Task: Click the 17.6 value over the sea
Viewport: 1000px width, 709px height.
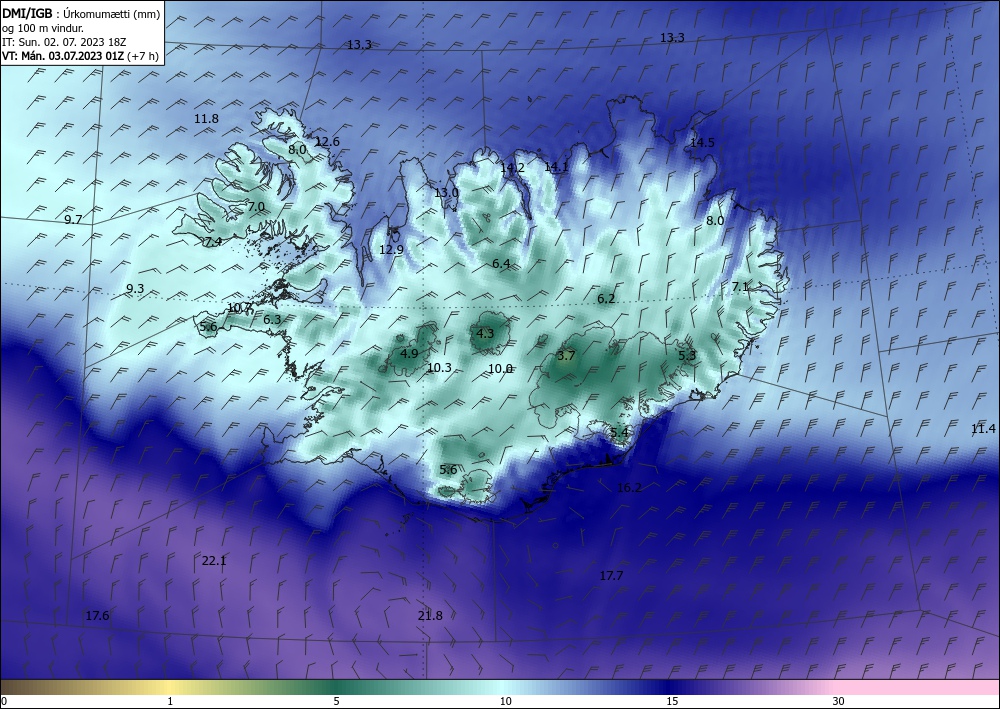Action: tap(97, 616)
